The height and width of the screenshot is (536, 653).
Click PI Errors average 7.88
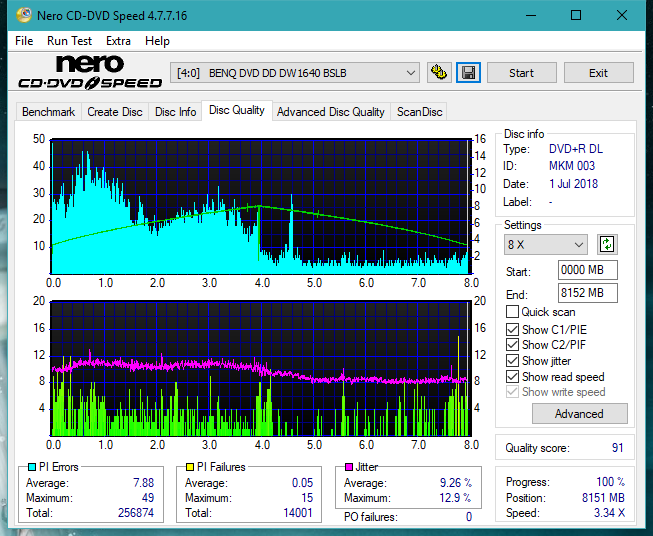(144, 483)
